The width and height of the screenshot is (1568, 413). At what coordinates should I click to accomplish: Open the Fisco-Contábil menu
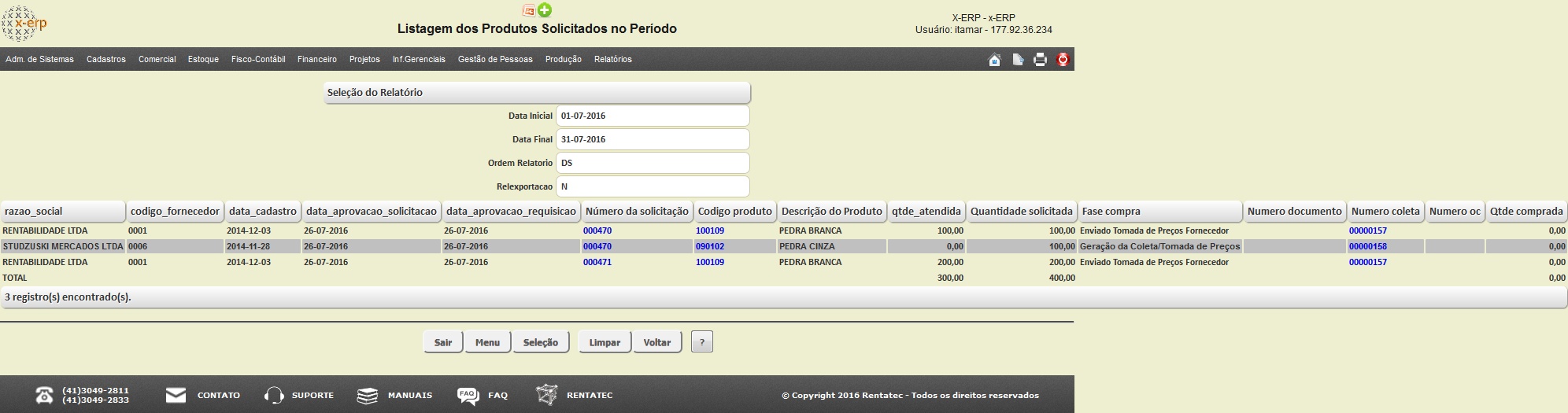258,59
